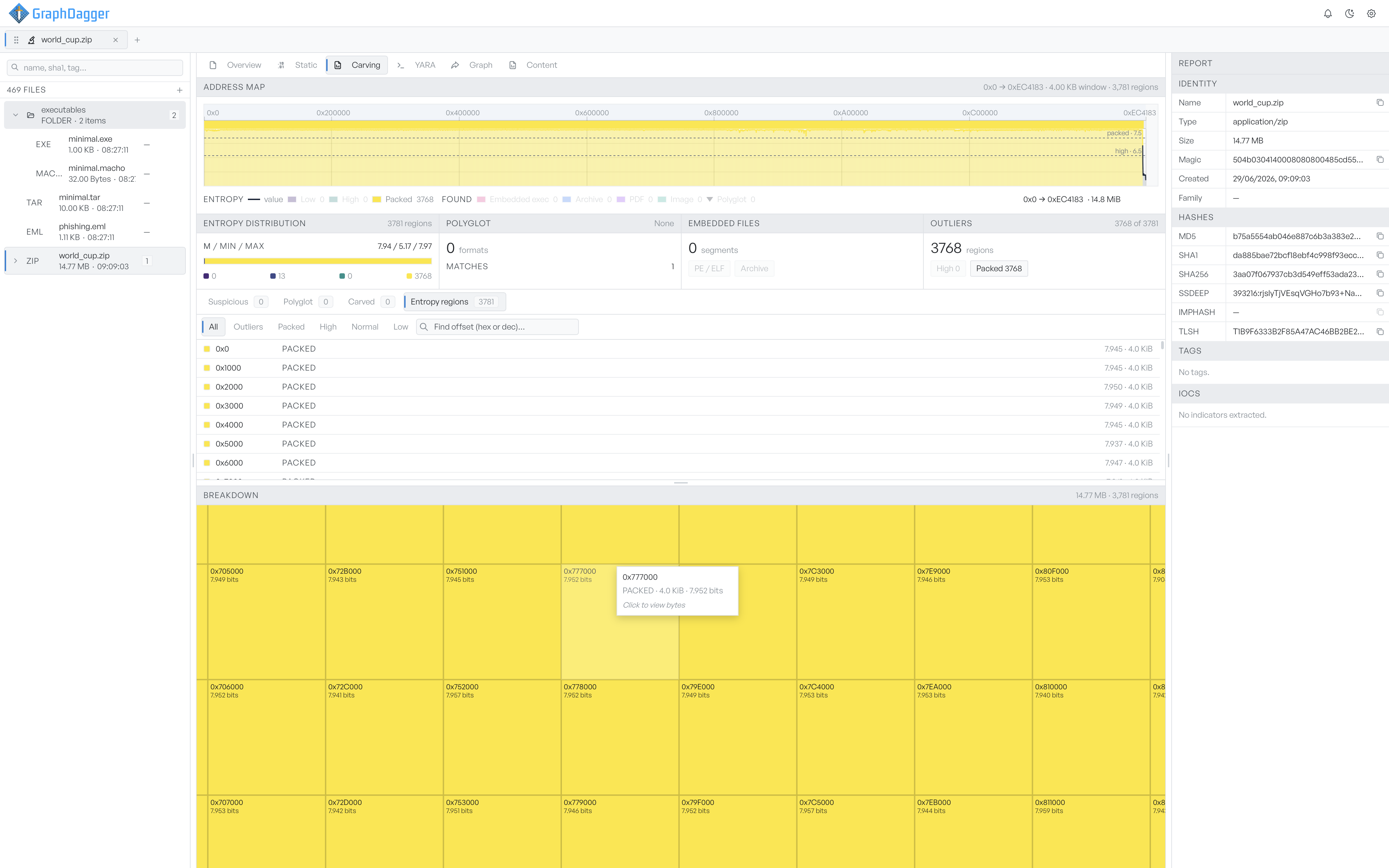
Task: Click yellow swatch of 0x0 row
Action: pos(207,349)
